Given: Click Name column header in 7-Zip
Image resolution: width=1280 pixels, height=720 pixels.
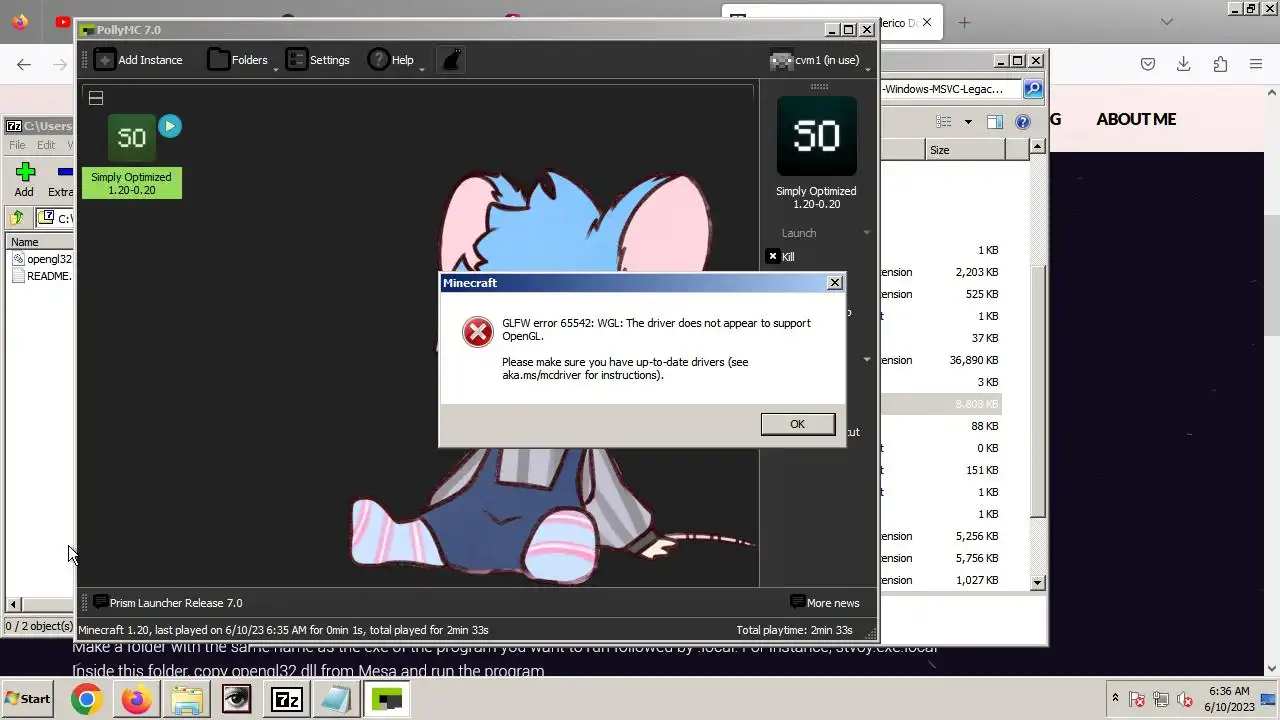Looking at the screenshot, I should (x=40, y=242).
